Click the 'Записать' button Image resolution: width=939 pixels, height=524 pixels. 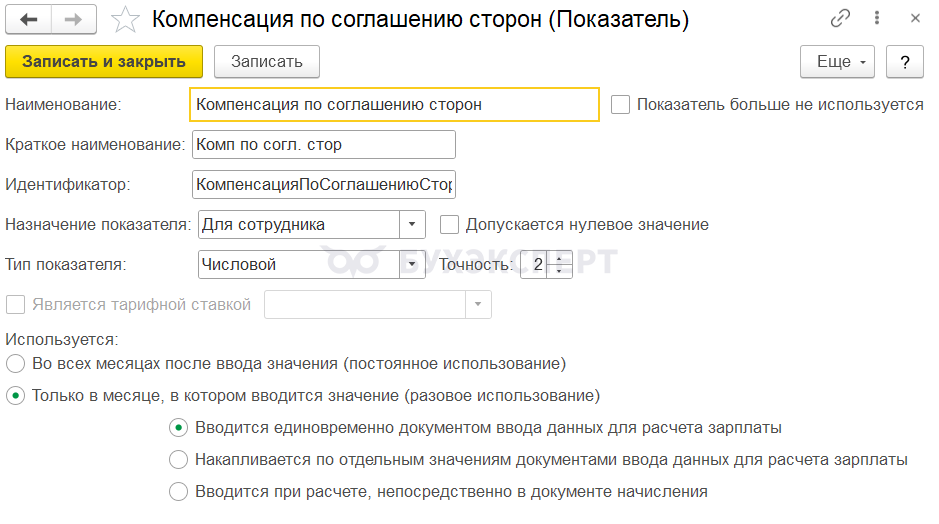[x=266, y=62]
